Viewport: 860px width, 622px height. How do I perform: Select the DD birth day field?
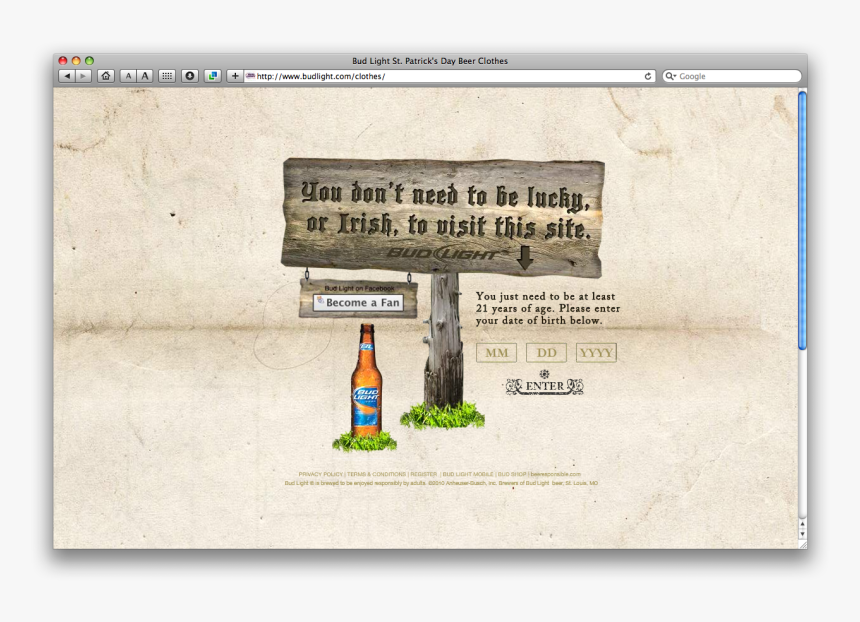point(546,353)
